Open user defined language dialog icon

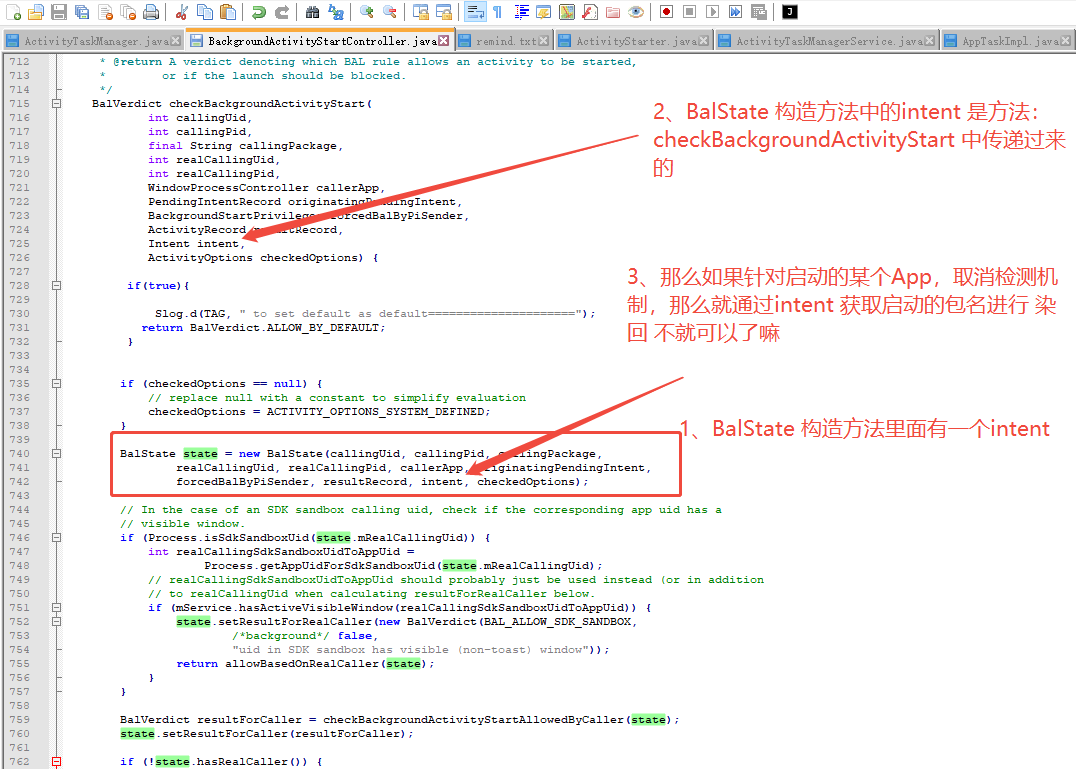coord(543,12)
